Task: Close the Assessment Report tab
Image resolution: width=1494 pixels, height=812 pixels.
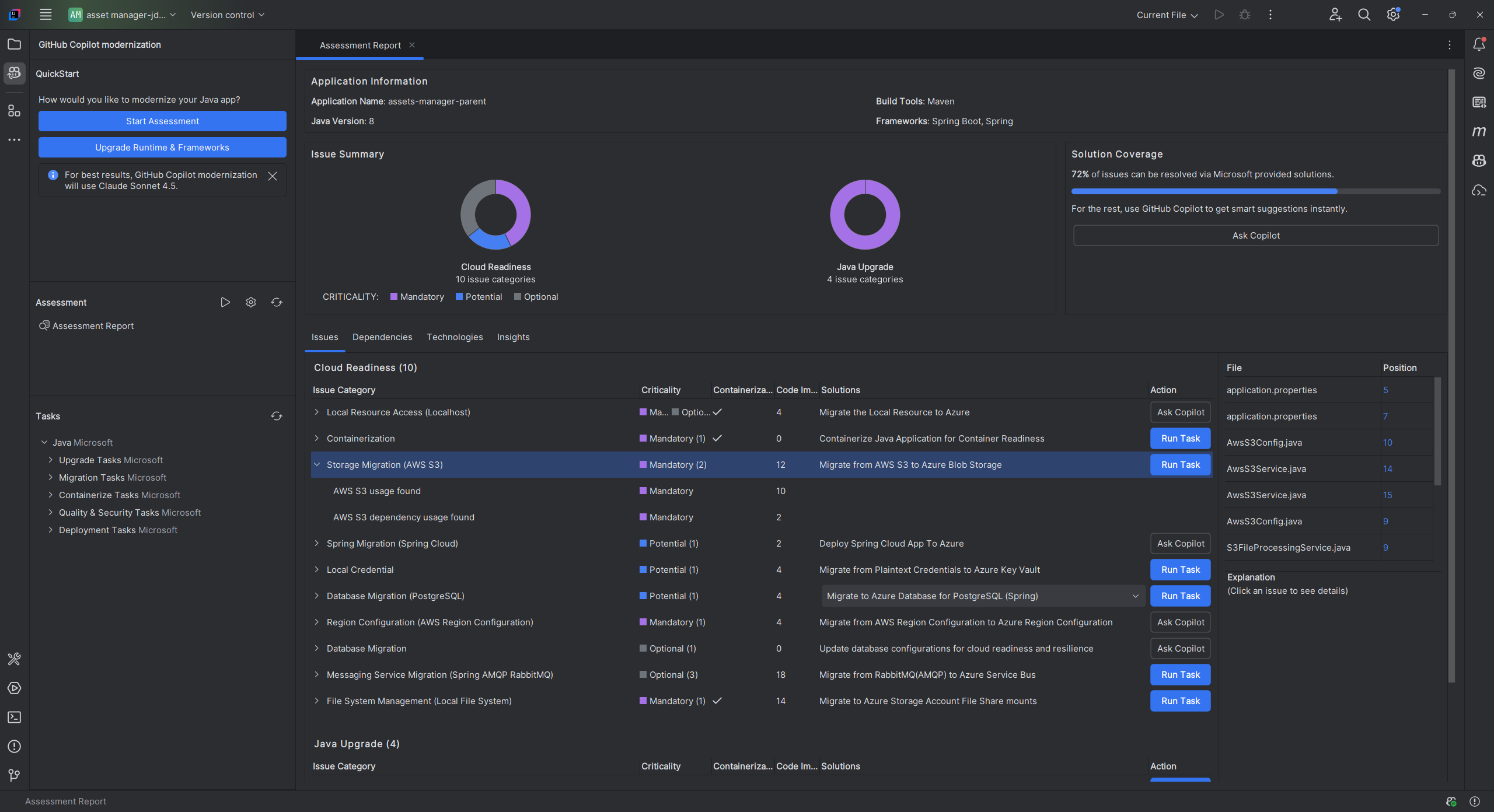Action: tap(412, 45)
